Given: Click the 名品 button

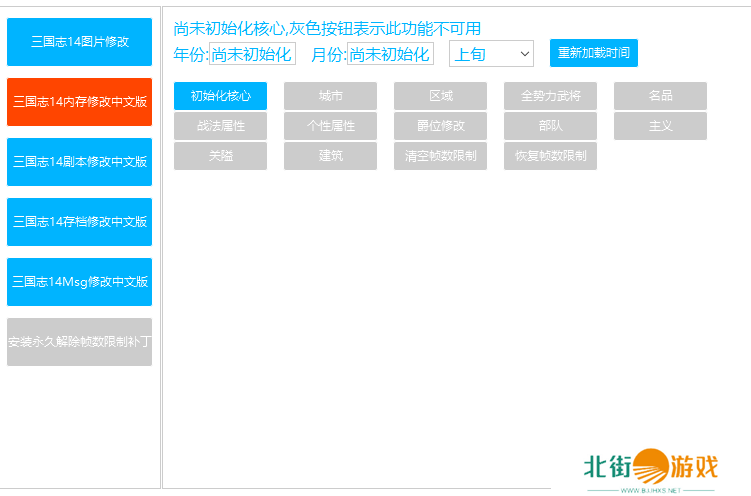Looking at the screenshot, I should [x=660, y=96].
